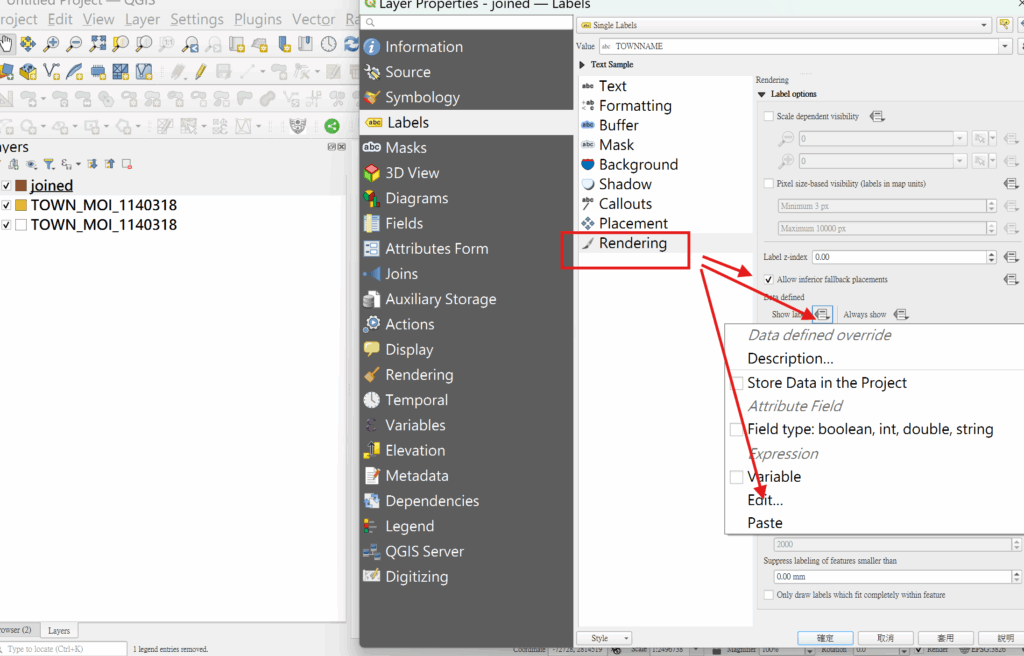Click the Filter Legend funnel icon
Image resolution: width=1024 pixels, height=656 pixels.
tap(49, 164)
